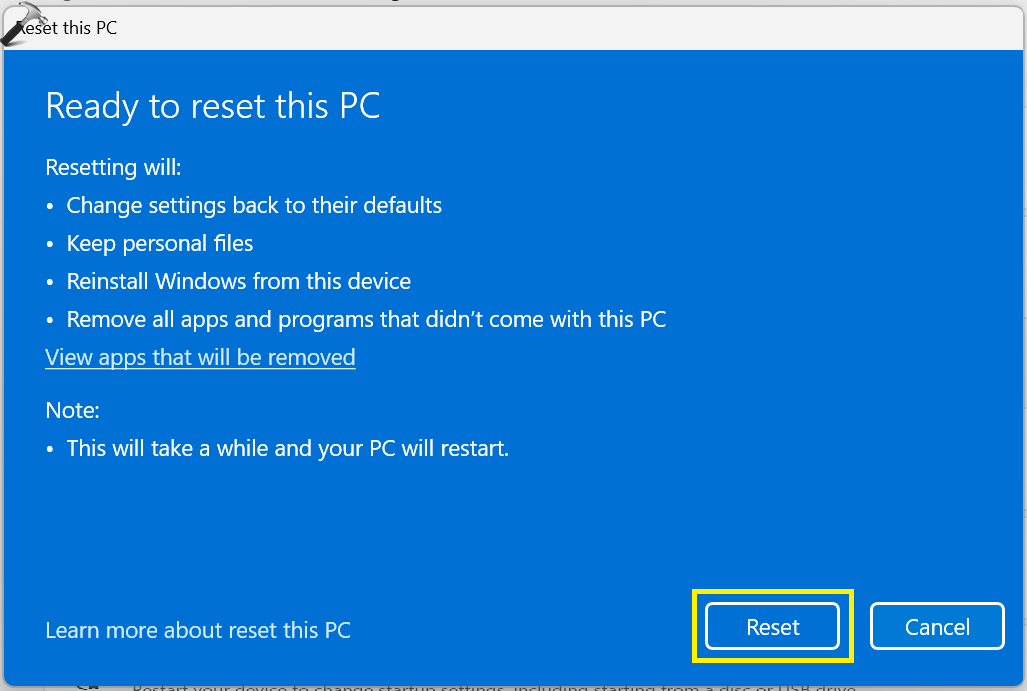Click the Ready to reset this PC heading
This screenshot has width=1027, height=691.
(x=213, y=106)
